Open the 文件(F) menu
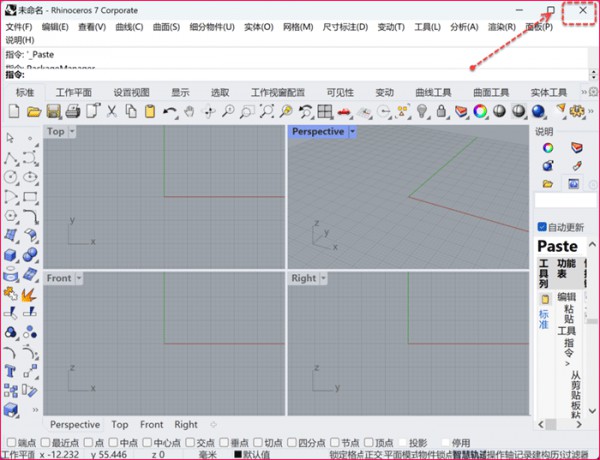The image size is (600, 460). click(x=19, y=27)
